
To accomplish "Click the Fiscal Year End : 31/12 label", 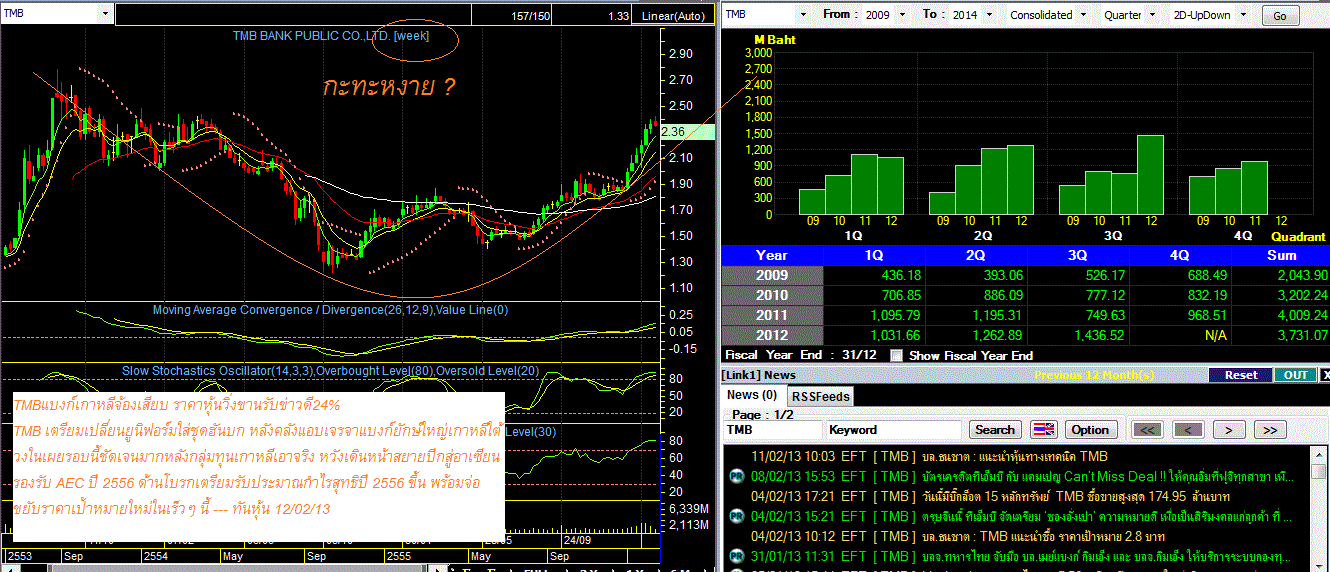I will [803, 355].
